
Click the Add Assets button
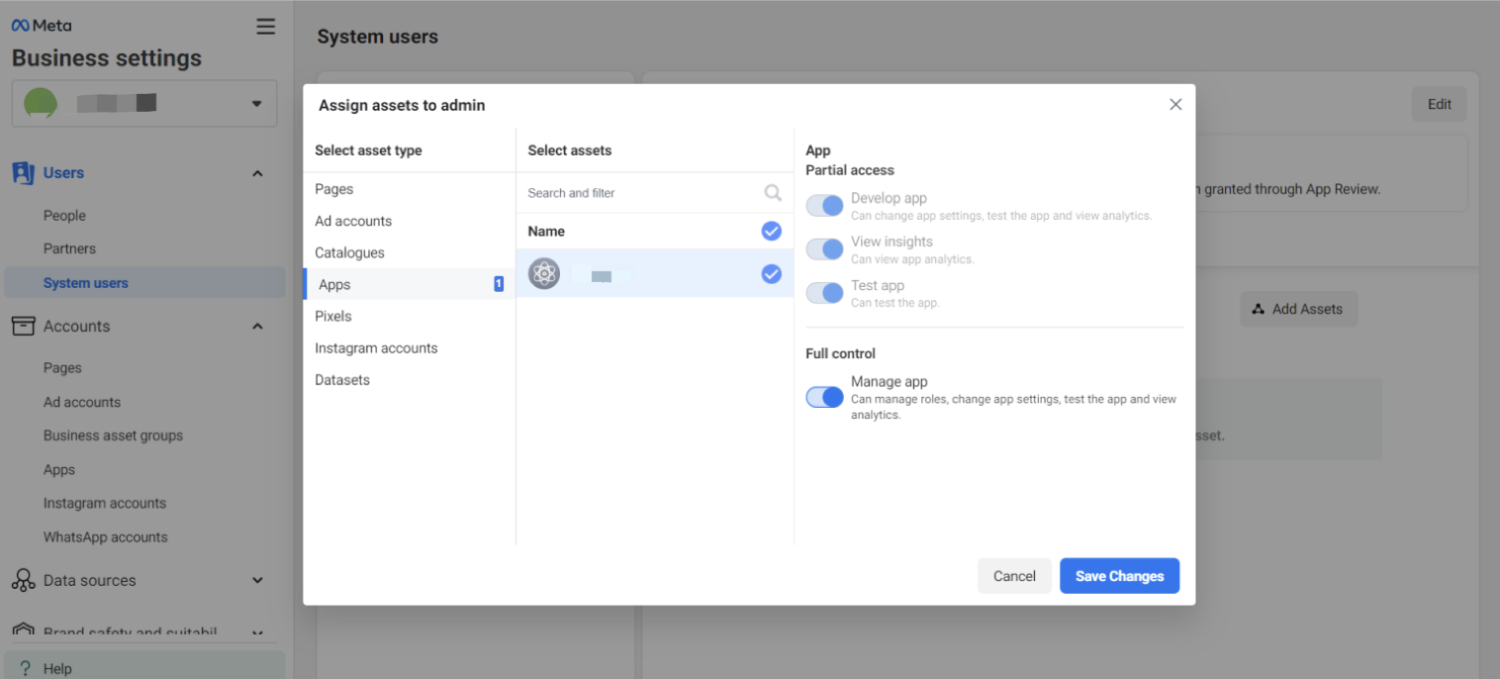point(1298,309)
